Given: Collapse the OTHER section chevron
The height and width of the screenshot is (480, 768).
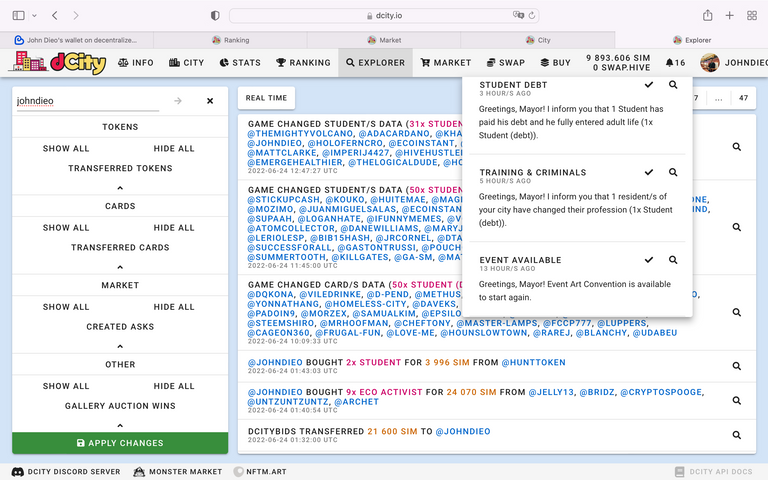Looking at the screenshot, I should coord(120,426).
